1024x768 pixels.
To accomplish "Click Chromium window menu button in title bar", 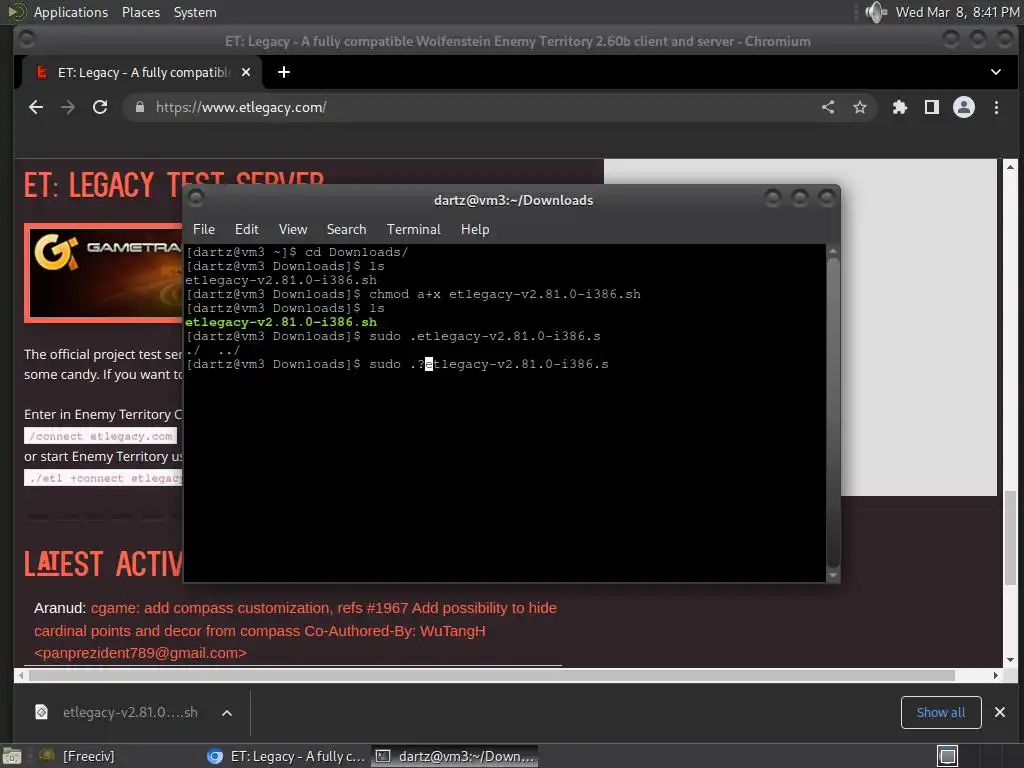I will (27, 40).
